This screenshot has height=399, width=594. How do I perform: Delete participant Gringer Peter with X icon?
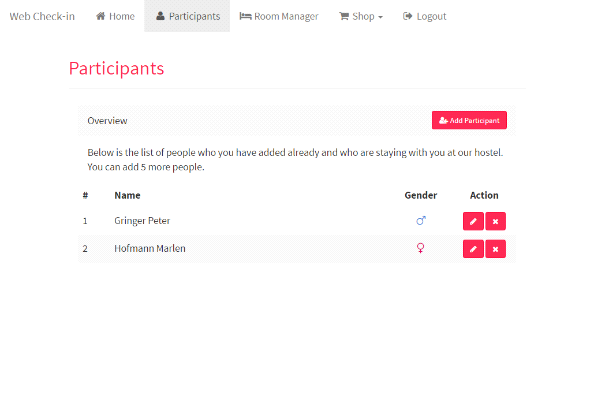(496, 221)
